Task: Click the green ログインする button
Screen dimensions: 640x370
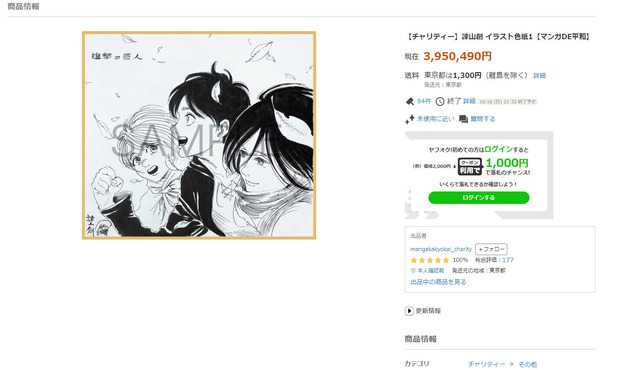Action: (479, 197)
